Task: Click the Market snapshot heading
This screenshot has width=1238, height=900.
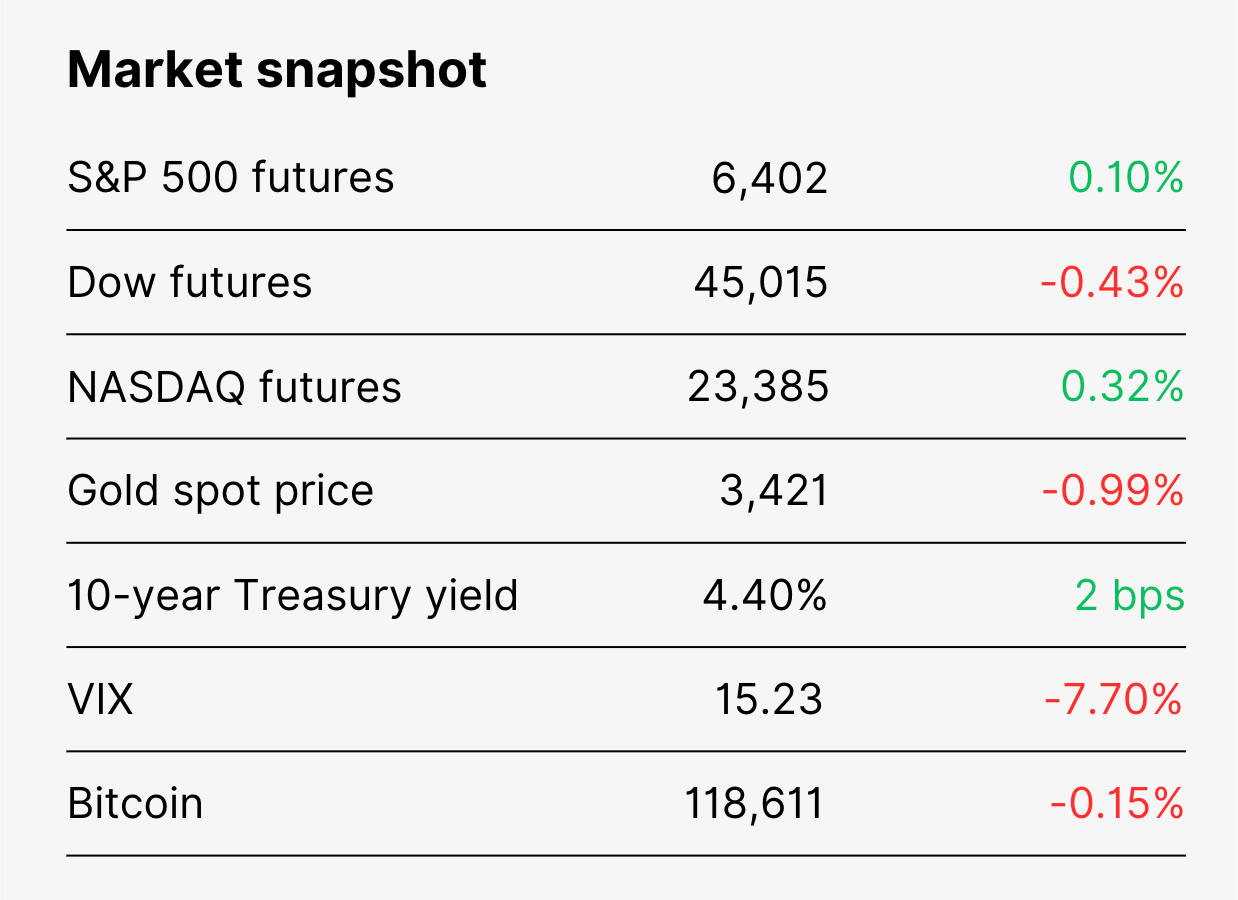Action: click(277, 71)
